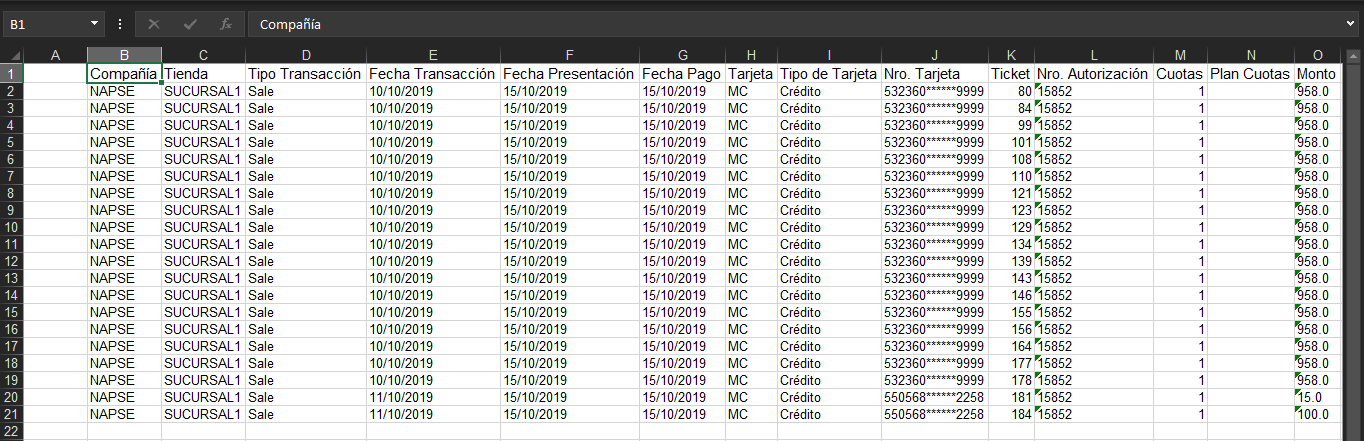Screen dimensions: 1364x441
Task: Select row 21 header
Action: pos(11,414)
